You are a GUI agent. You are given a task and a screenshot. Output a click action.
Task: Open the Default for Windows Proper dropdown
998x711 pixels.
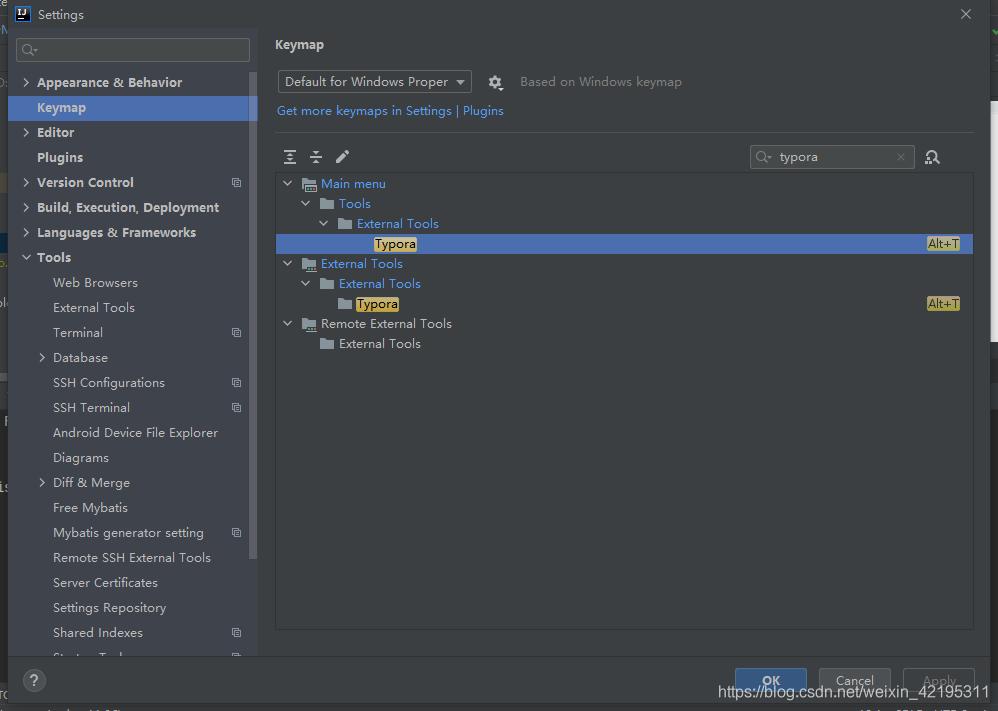click(x=374, y=82)
